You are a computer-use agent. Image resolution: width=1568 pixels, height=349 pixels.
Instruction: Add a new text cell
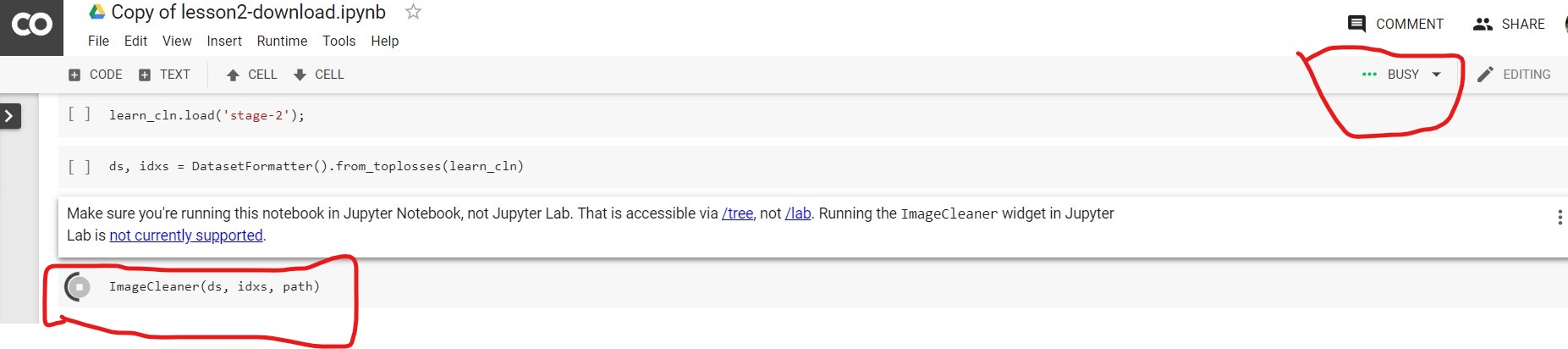[164, 75]
